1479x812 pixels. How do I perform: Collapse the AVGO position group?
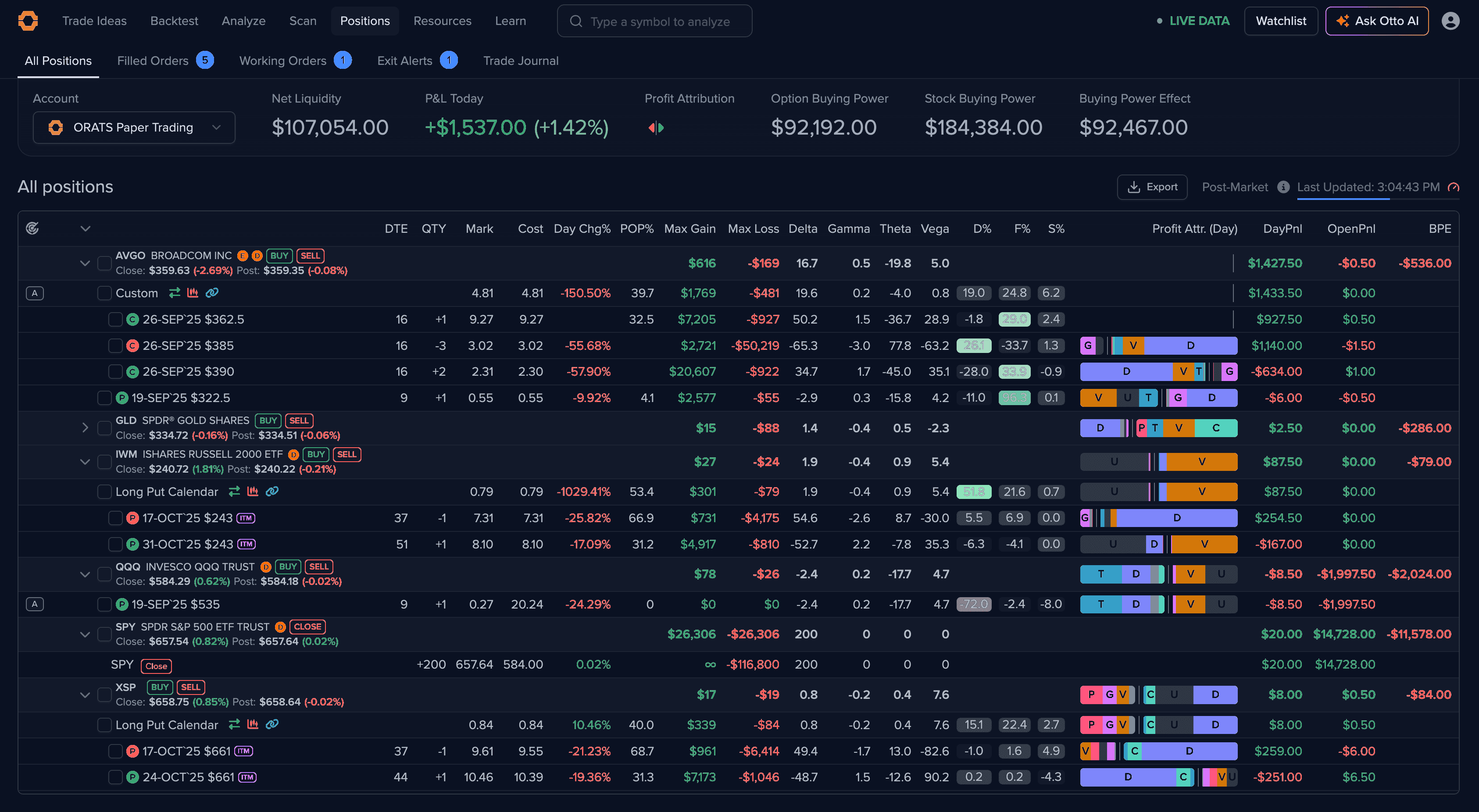pyautogui.click(x=85, y=263)
